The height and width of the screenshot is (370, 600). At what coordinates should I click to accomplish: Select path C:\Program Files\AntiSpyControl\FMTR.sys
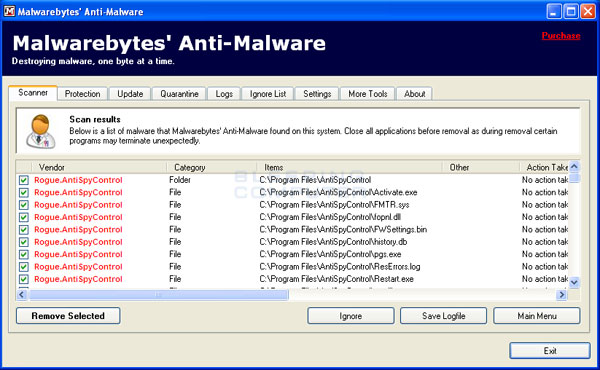tap(334, 205)
